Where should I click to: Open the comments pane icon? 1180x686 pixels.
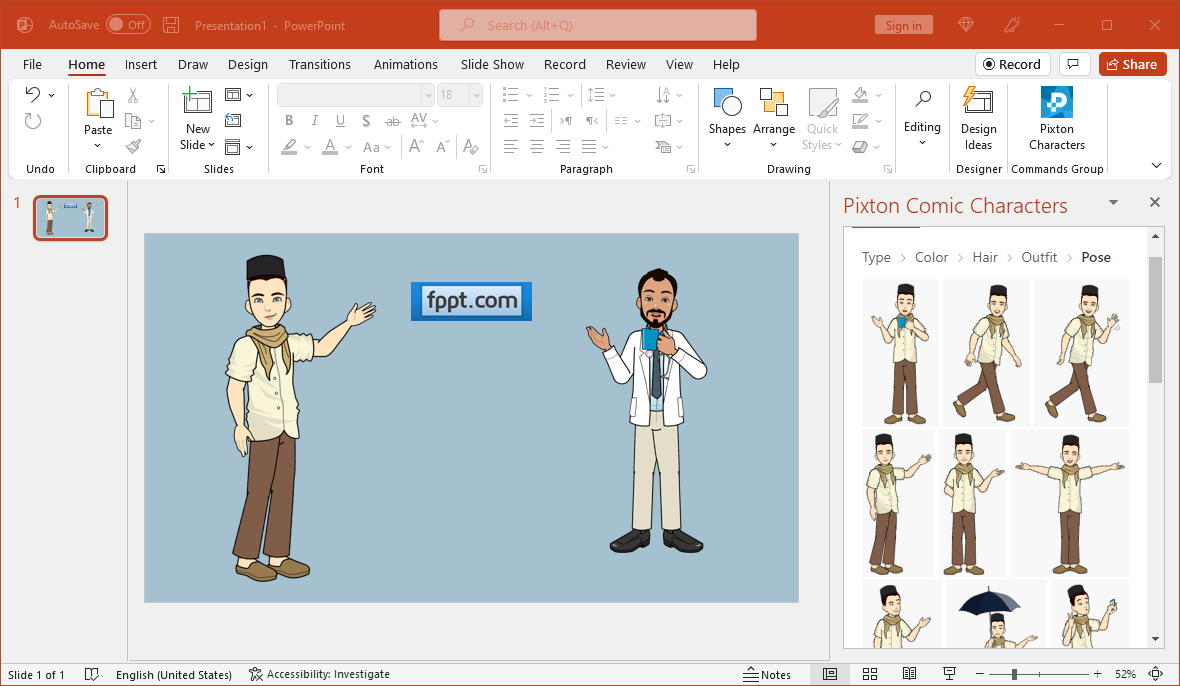(x=1074, y=64)
